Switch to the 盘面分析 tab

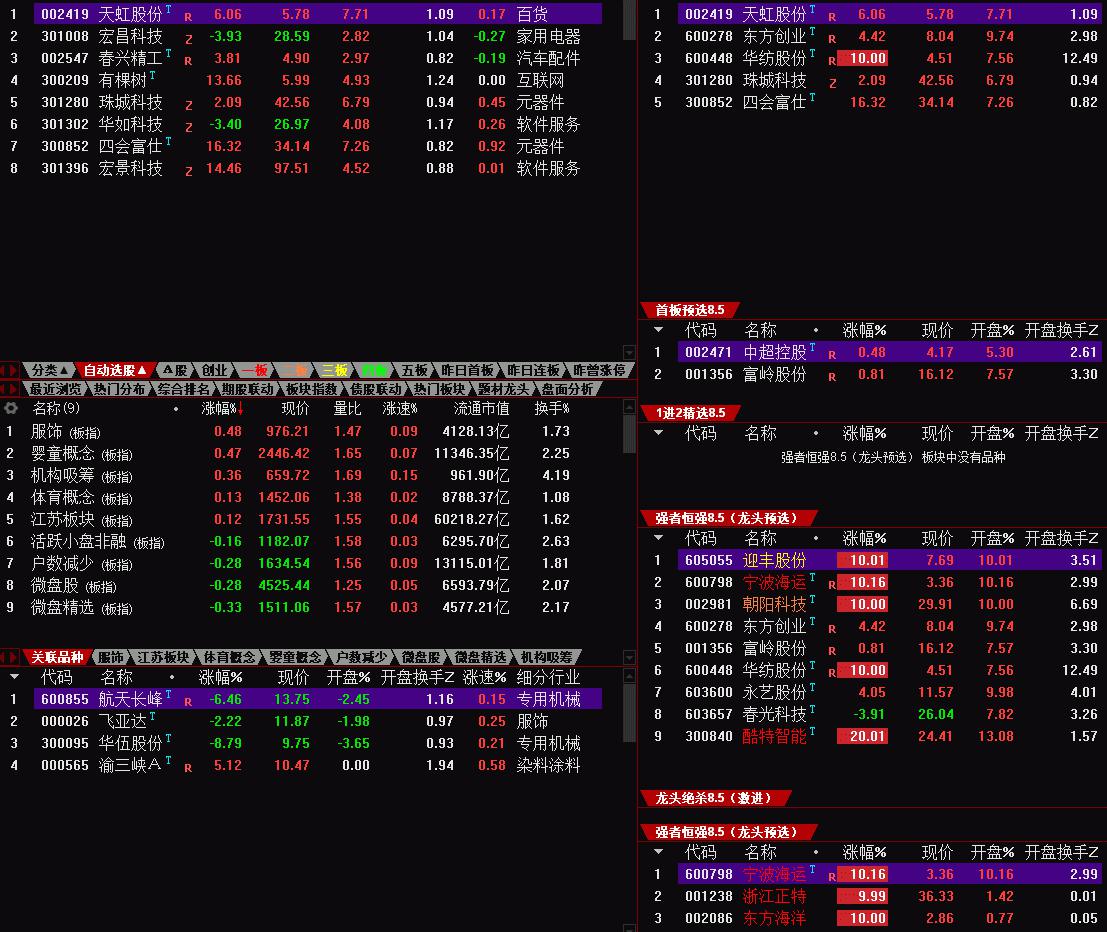click(x=567, y=388)
